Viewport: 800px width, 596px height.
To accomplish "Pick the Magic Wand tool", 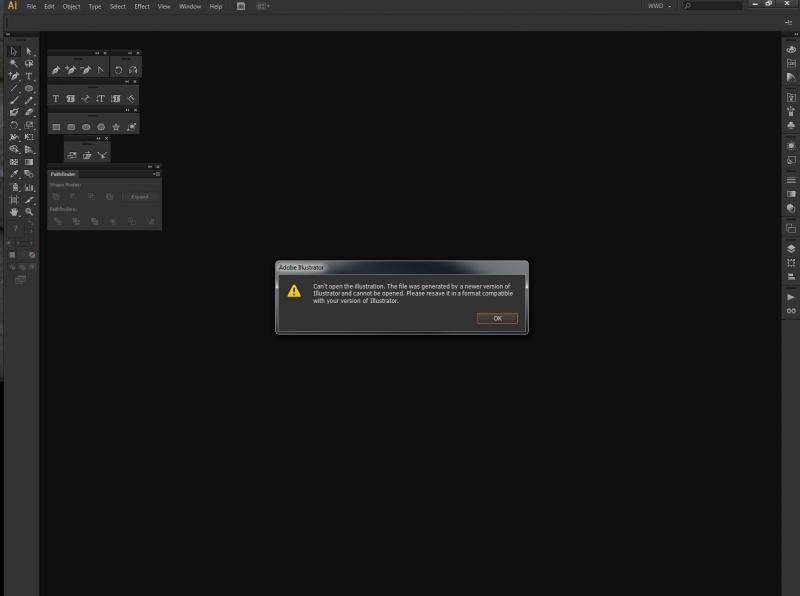I will pyautogui.click(x=13, y=64).
